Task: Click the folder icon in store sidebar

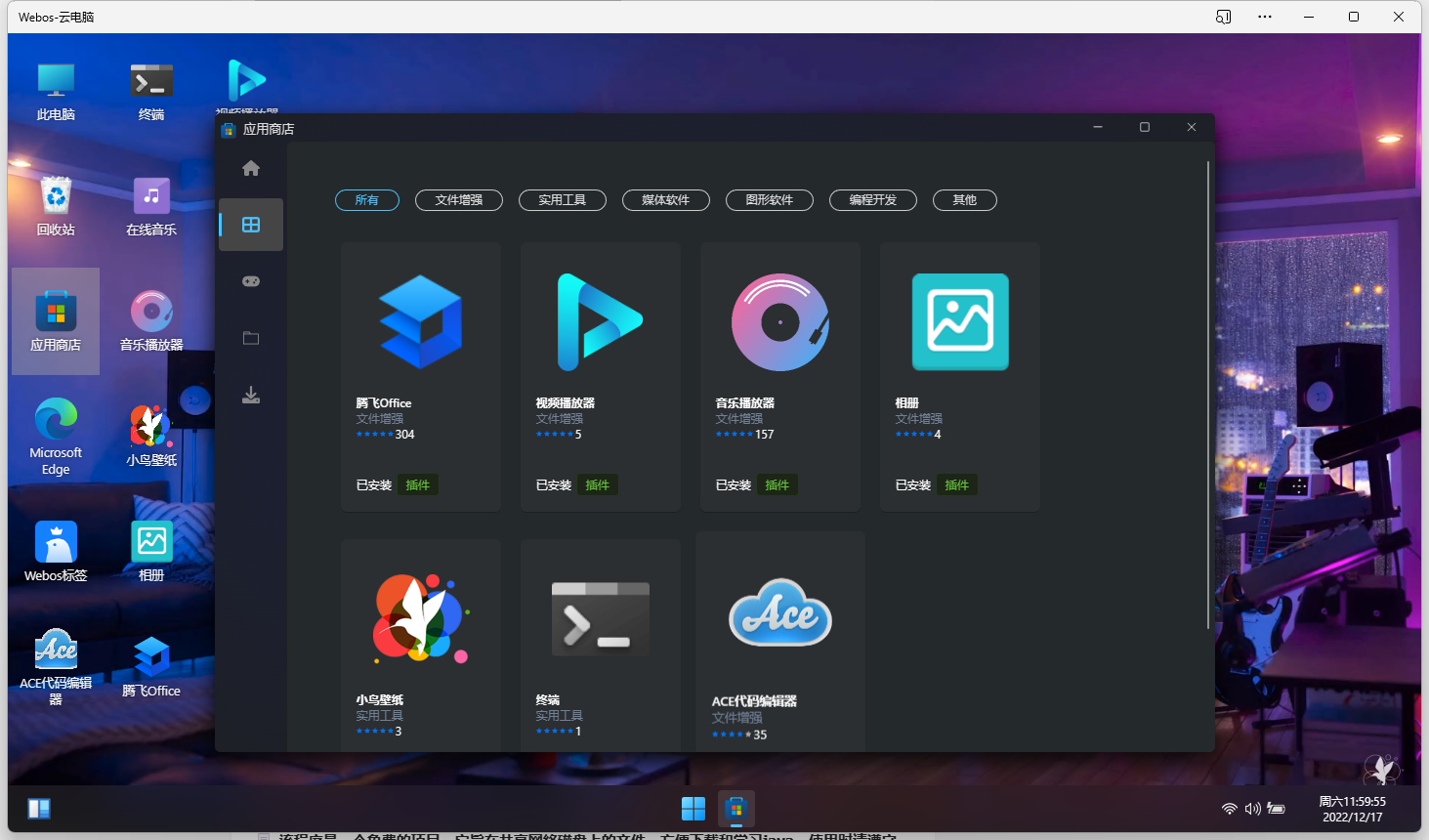Action: (x=251, y=338)
